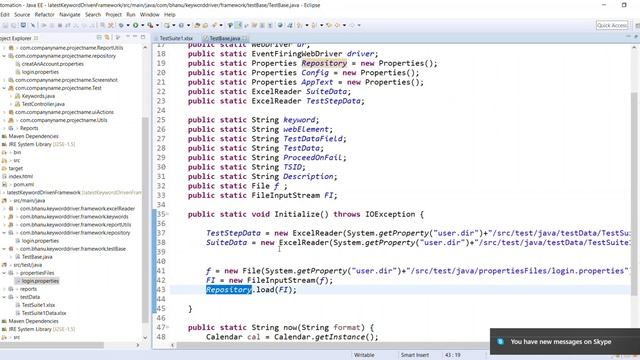Image resolution: width=640 pixels, height=360 pixels.
Task: Select the src/main/java source folder
Action: (x=29, y=201)
